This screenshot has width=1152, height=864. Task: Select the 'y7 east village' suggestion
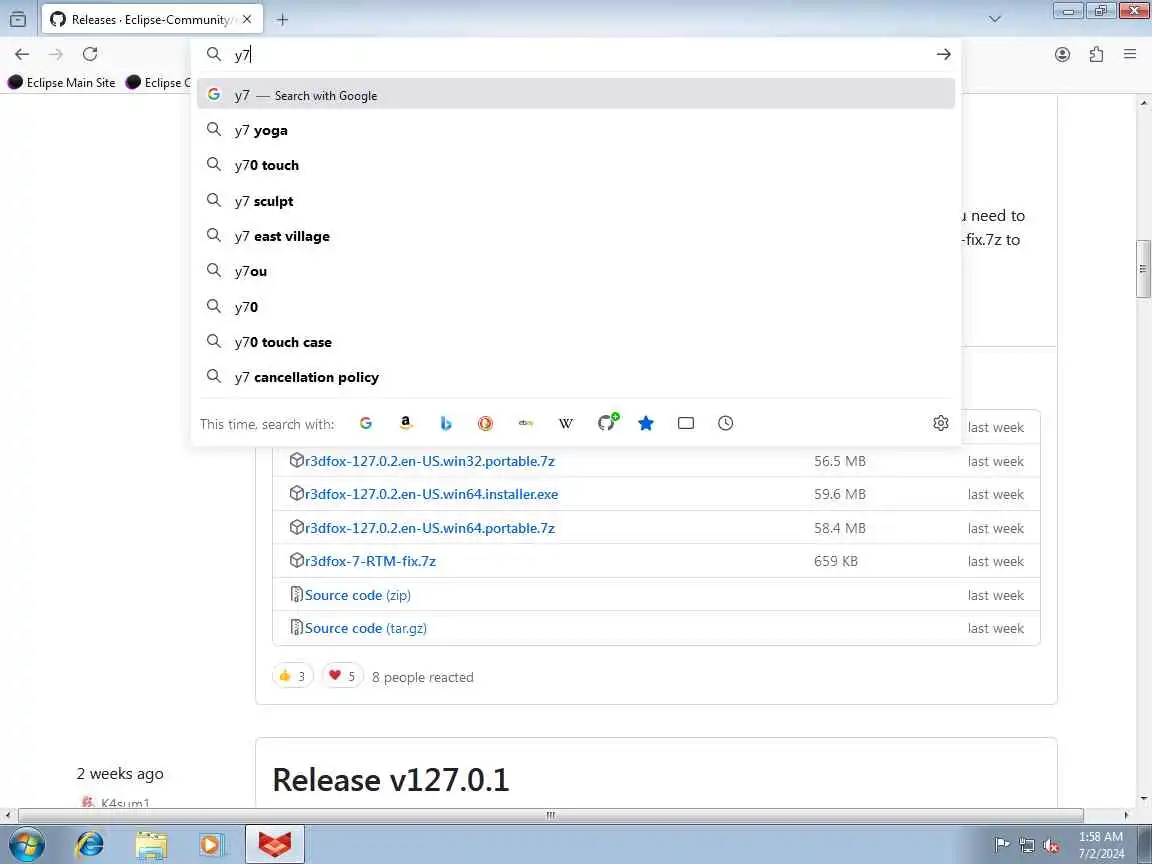click(x=576, y=236)
